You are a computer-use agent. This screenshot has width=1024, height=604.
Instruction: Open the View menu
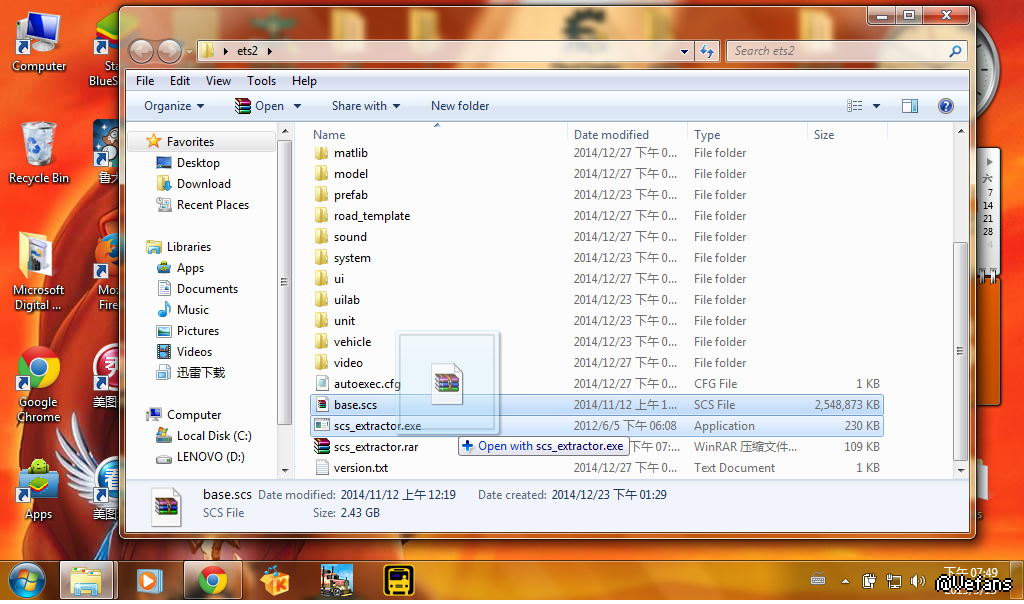(x=218, y=81)
